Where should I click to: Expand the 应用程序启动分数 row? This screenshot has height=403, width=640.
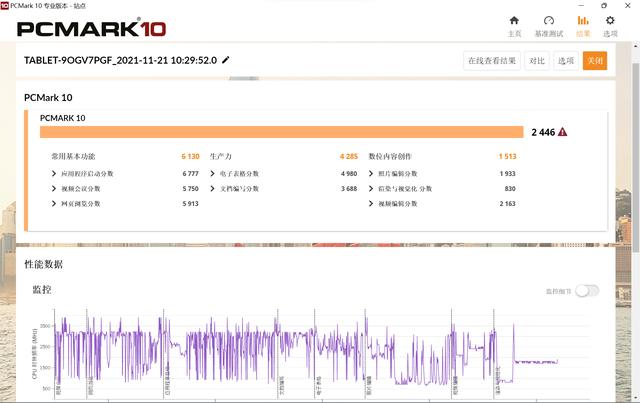click(54, 173)
